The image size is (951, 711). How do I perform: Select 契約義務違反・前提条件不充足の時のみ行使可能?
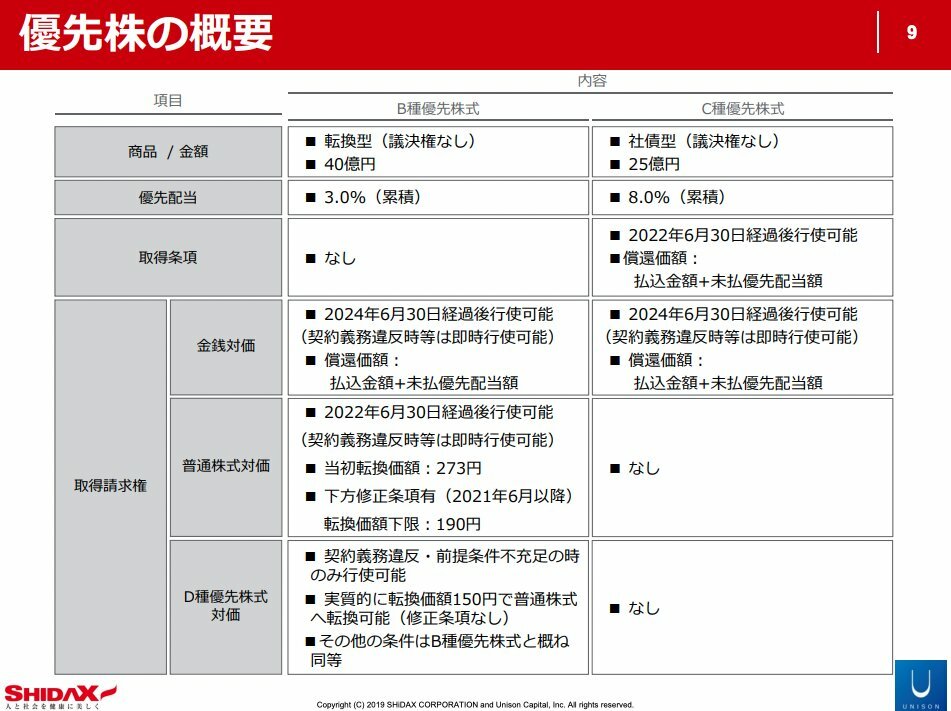(x=445, y=565)
